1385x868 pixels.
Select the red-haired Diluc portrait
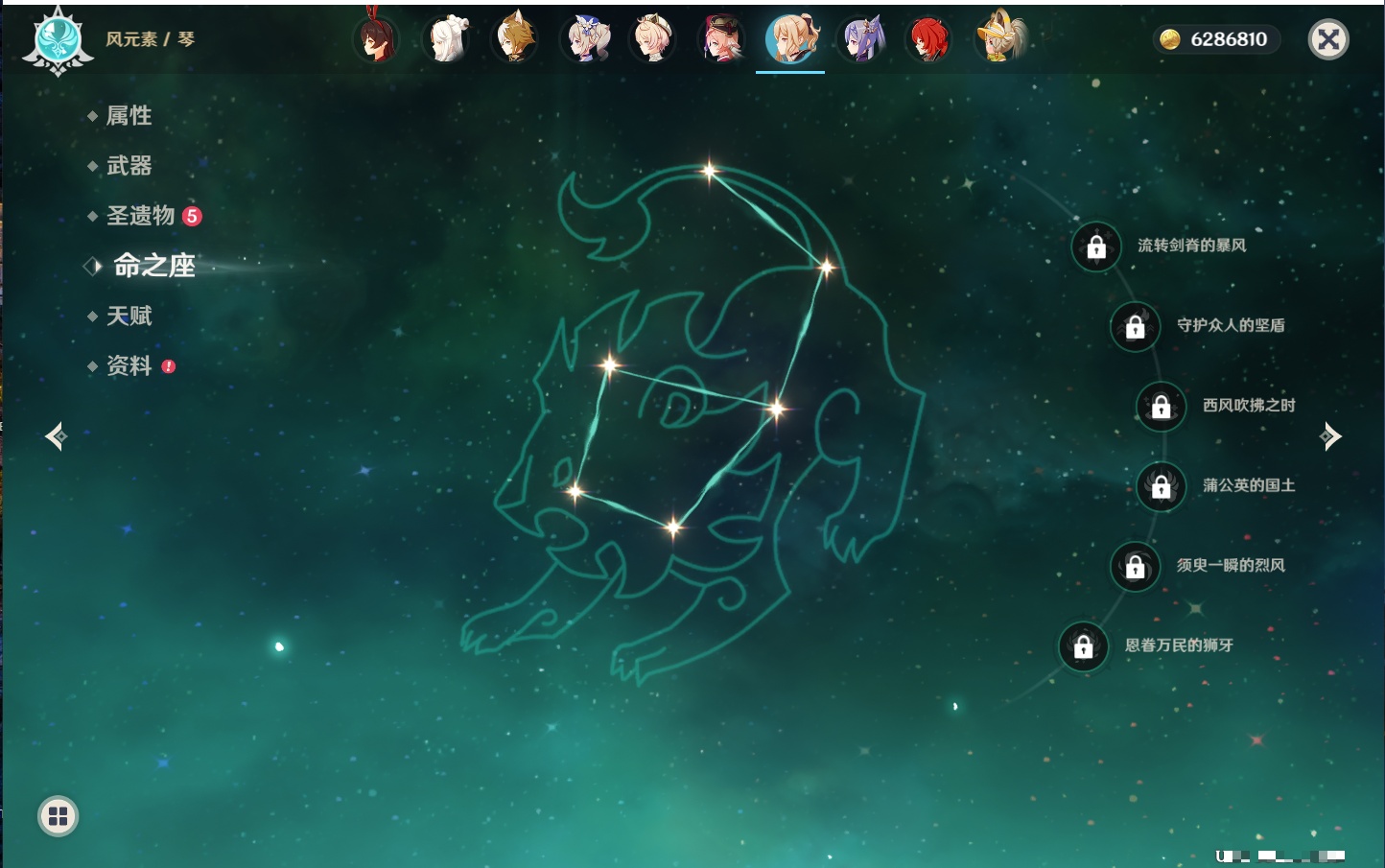click(929, 38)
